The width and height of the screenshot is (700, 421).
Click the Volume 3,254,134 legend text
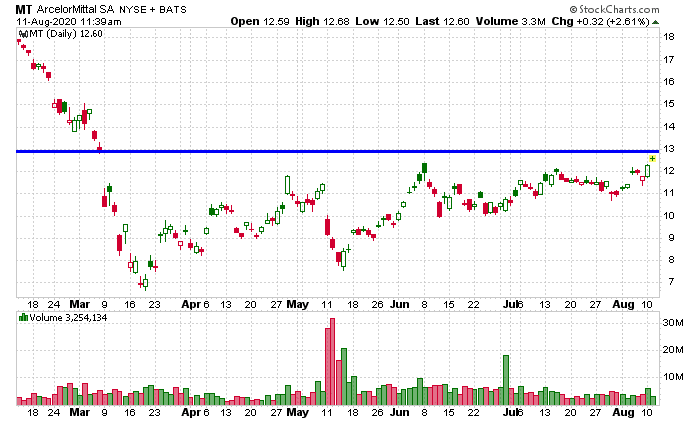tap(68, 318)
